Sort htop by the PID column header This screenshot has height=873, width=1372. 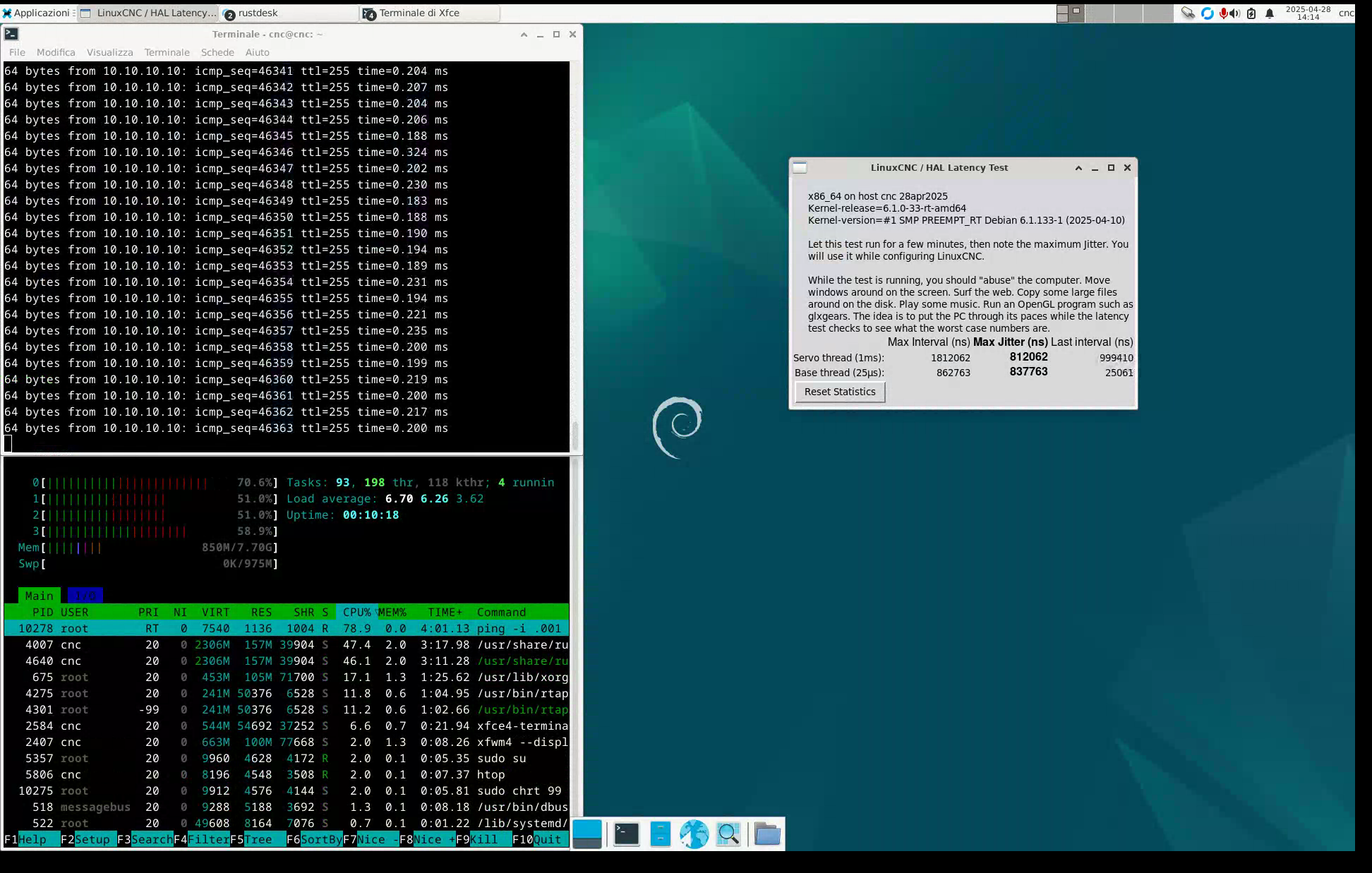tap(42, 612)
